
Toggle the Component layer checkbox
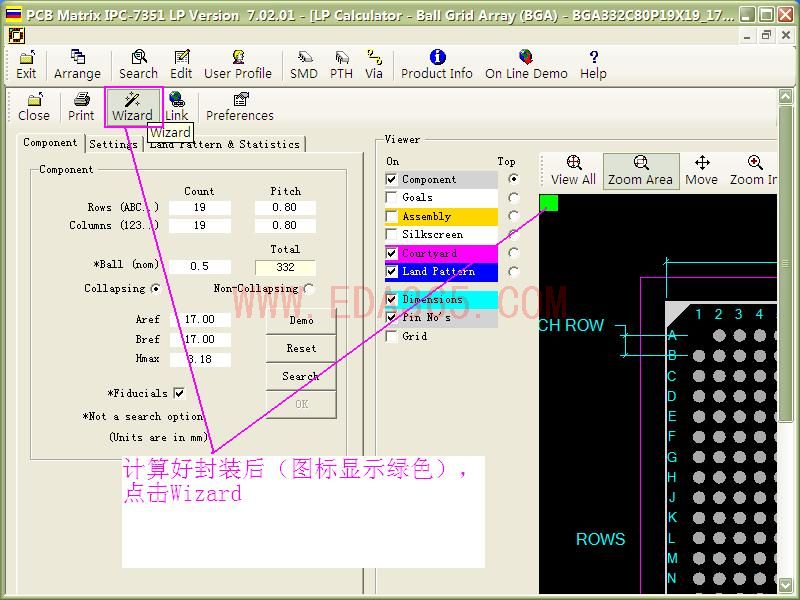(x=391, y=179)
